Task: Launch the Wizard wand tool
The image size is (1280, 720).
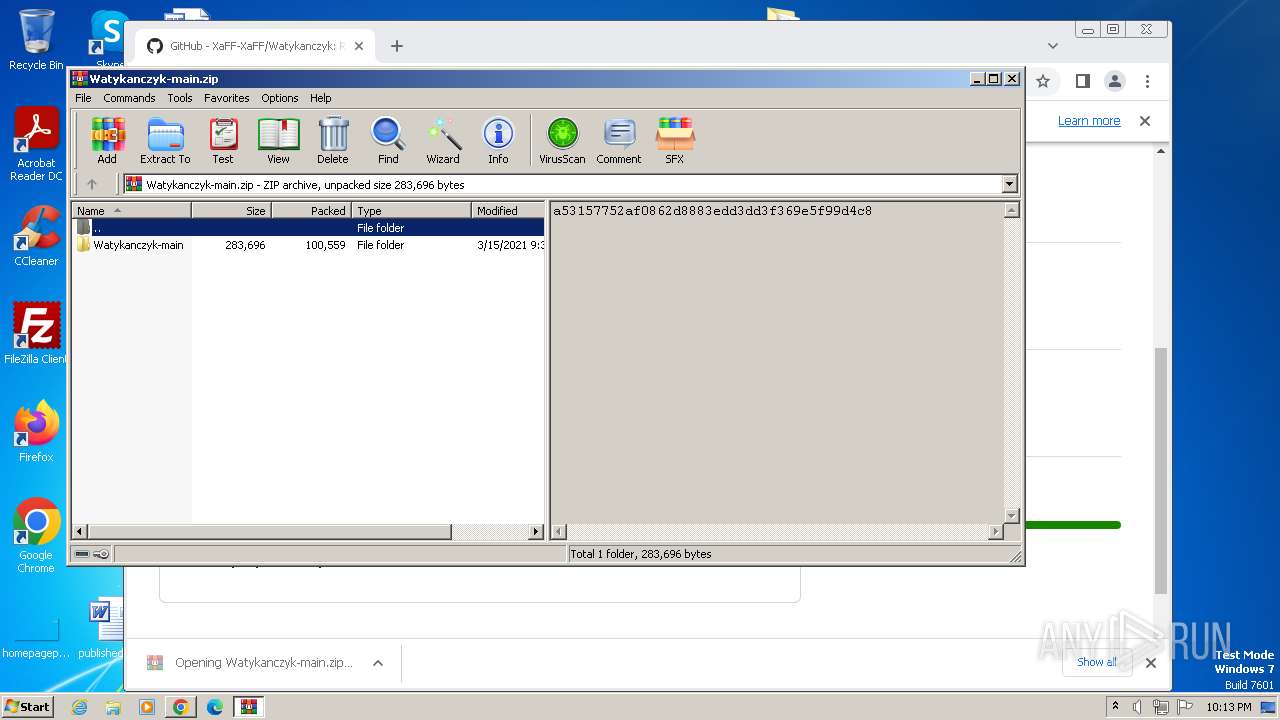Action: (443, 141)
